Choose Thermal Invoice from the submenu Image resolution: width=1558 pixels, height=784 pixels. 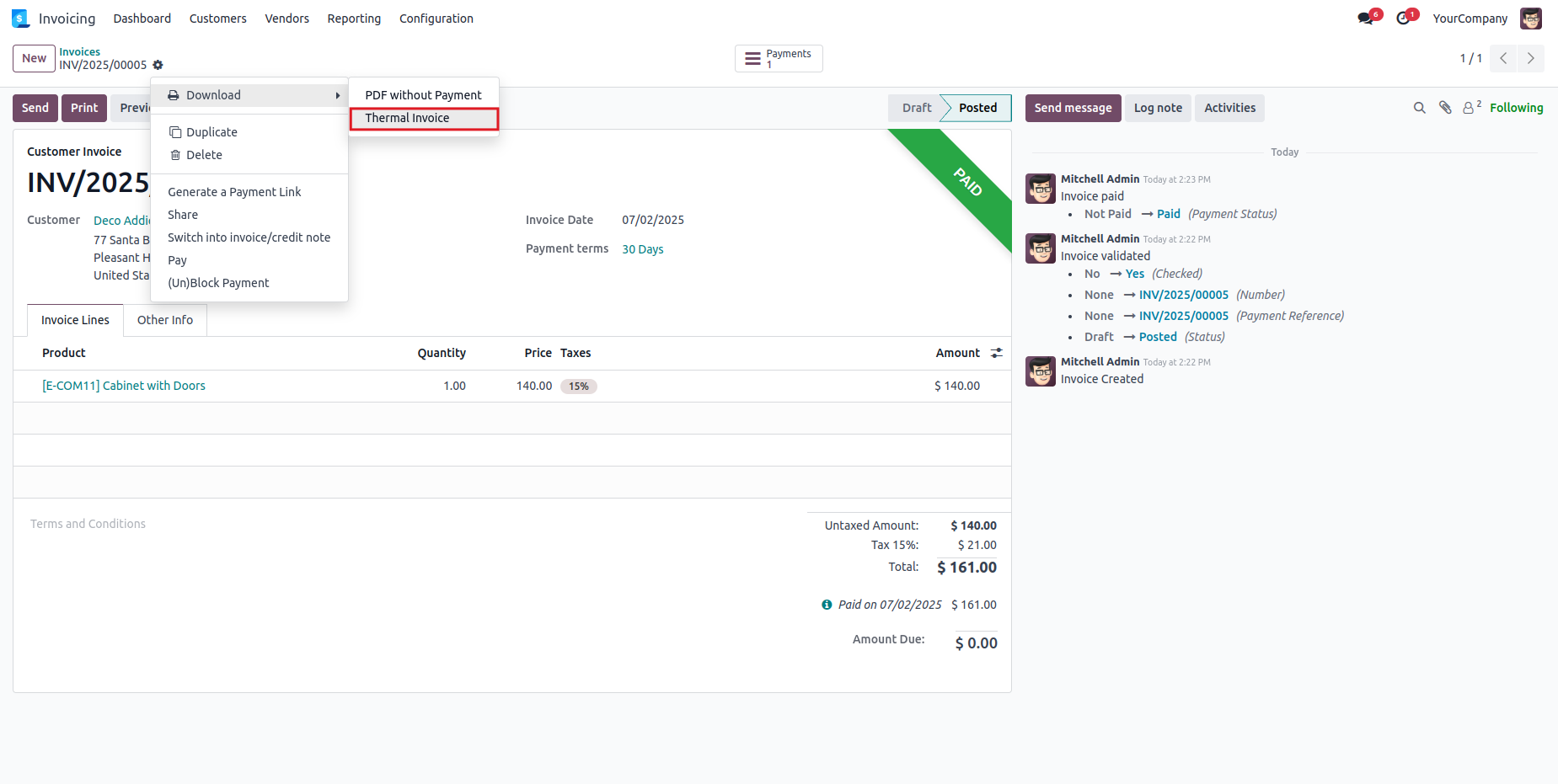tap(424, 118)
